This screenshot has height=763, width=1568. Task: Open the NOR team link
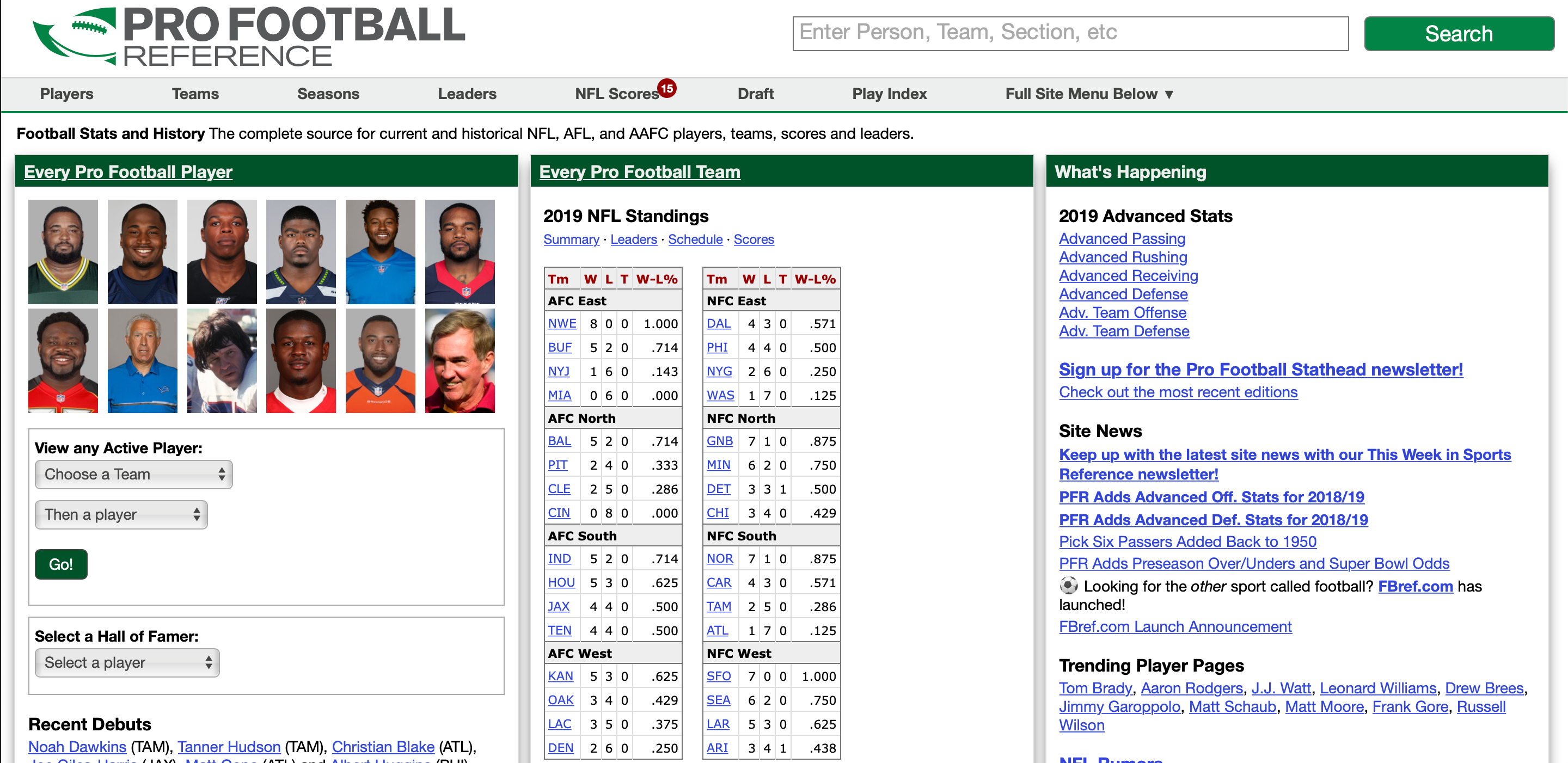click(x=719, y=558)
